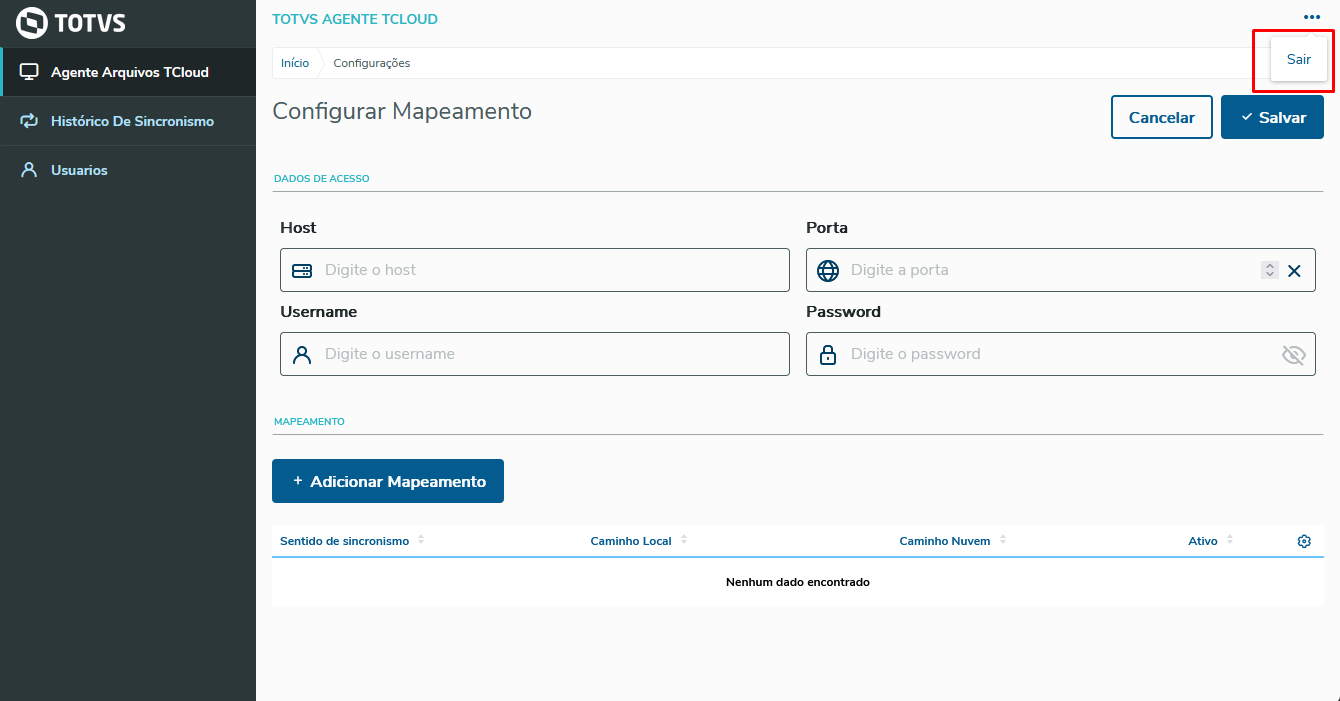Open Usuarios menu item
The width and height of the screenshot is (1340, 701).
(x=128, y=170)
